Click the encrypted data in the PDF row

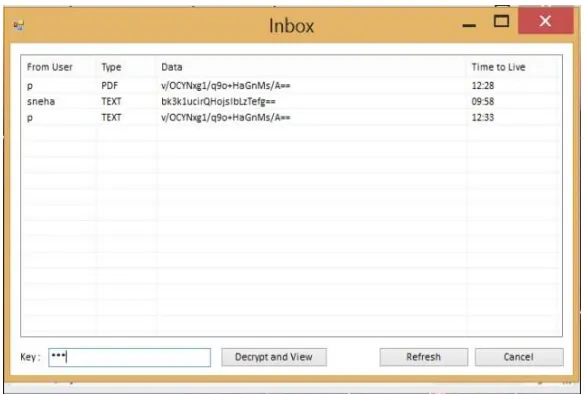tap(226, 86)
